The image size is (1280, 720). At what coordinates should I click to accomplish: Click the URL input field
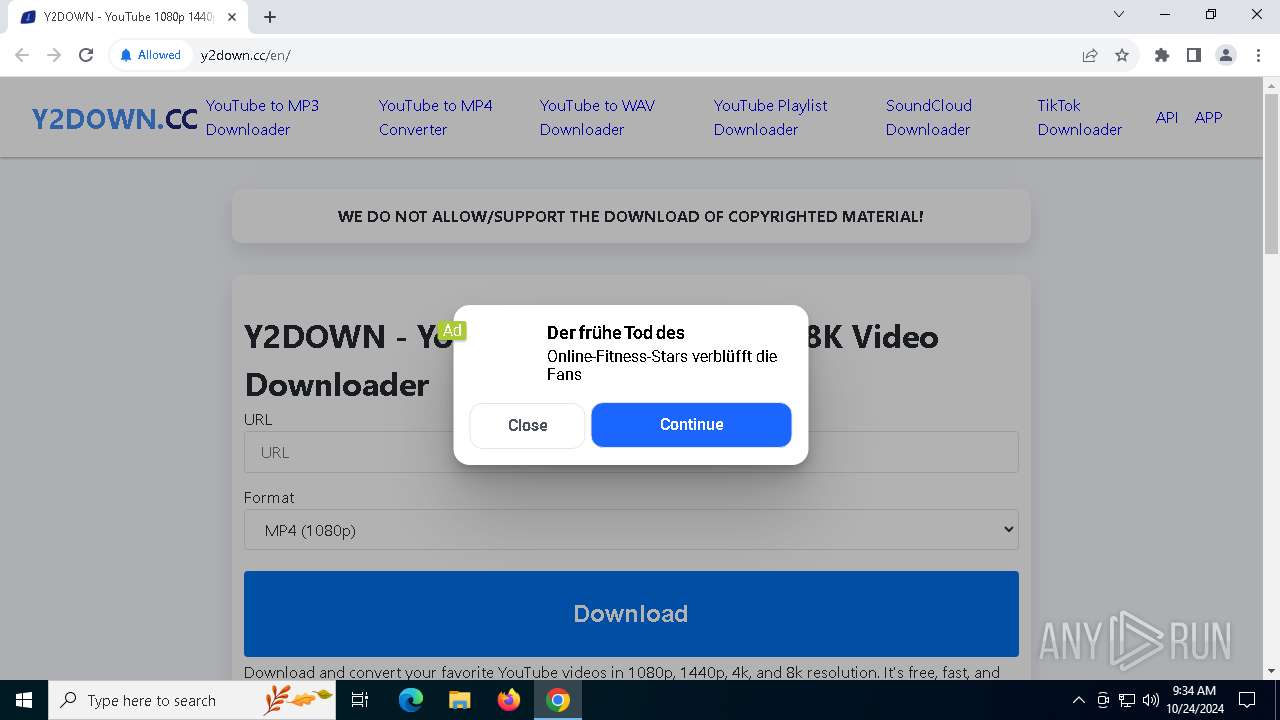(631, 452)
